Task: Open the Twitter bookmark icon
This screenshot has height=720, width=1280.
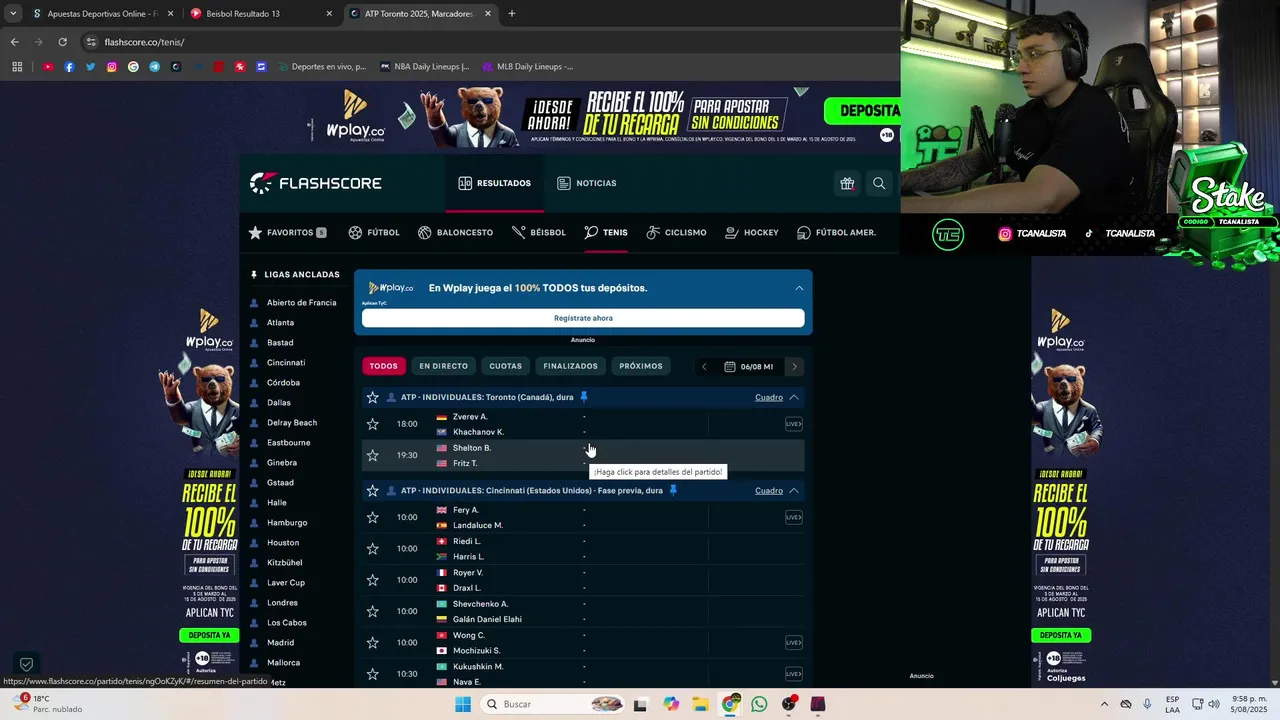Action: (90, 67)
